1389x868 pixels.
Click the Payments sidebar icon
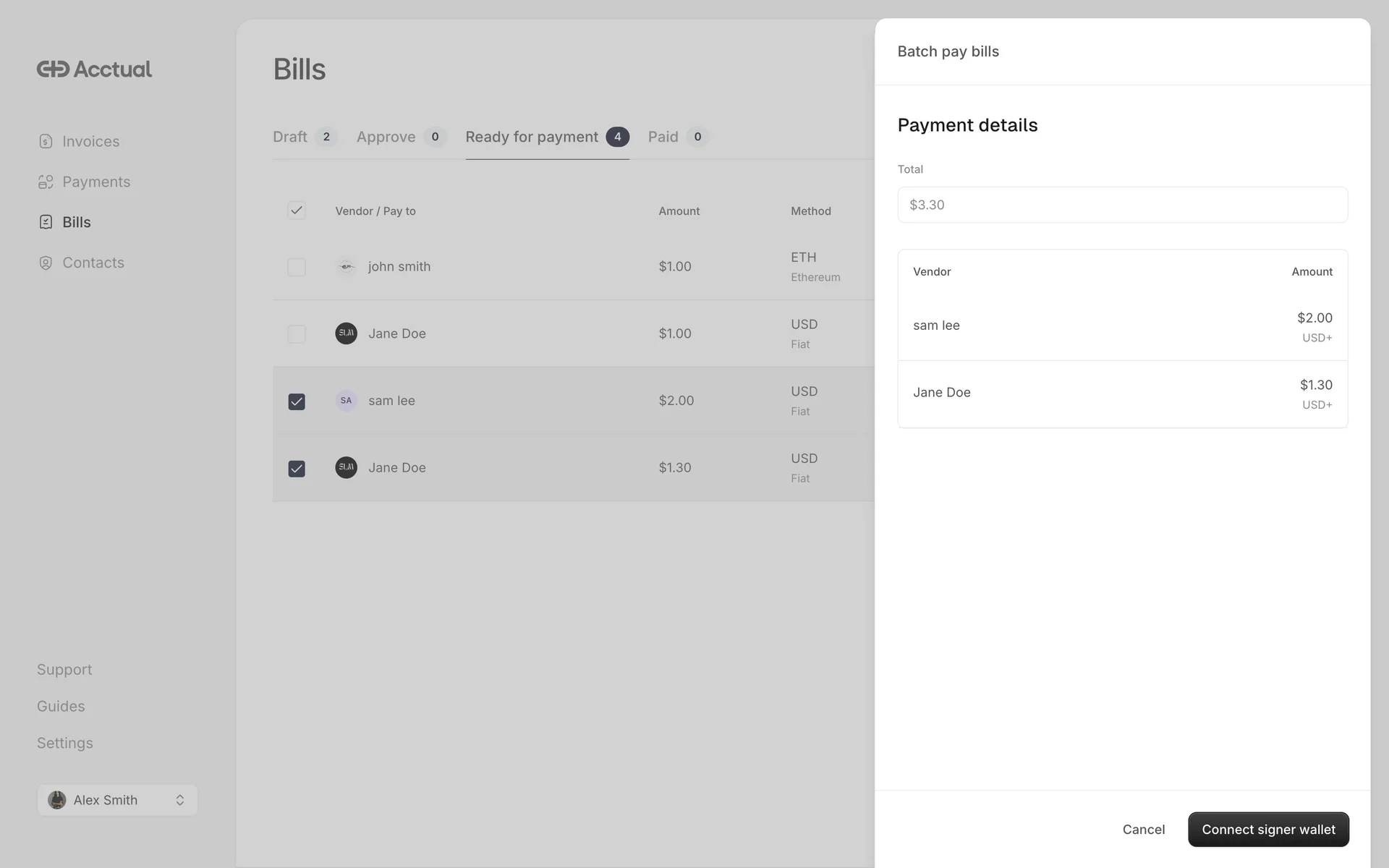click(x=46, y=182)
